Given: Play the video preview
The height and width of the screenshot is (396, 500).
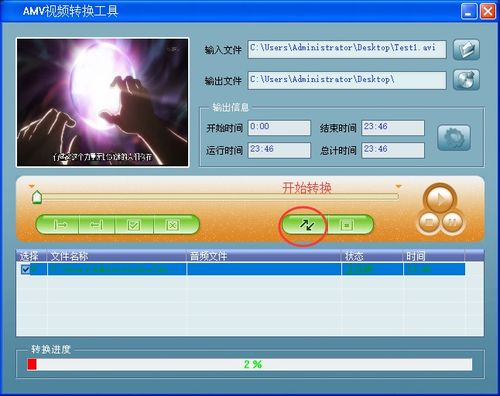Looking at the screenshot, I should pyautogui.click(x=440, y=199).
